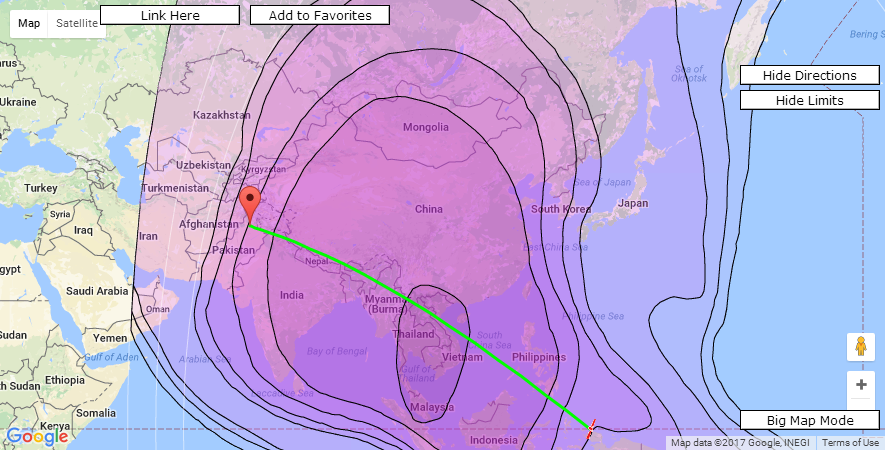888x452 pixels.
Task: Toggle Hide Directions
Action: click(x=809, y=75)
